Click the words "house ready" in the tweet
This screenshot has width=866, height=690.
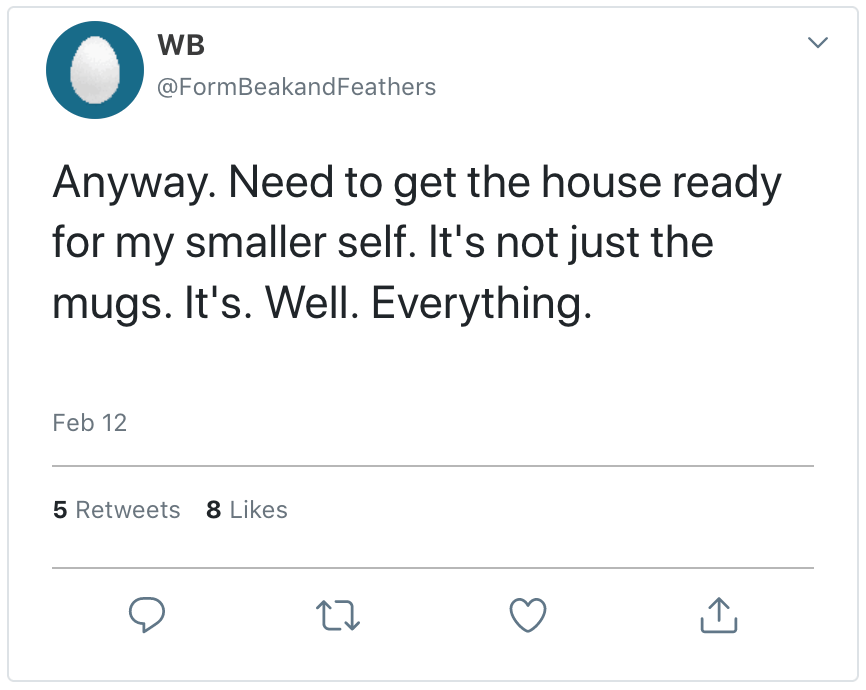pyautogui.click(x=660, y=184)
